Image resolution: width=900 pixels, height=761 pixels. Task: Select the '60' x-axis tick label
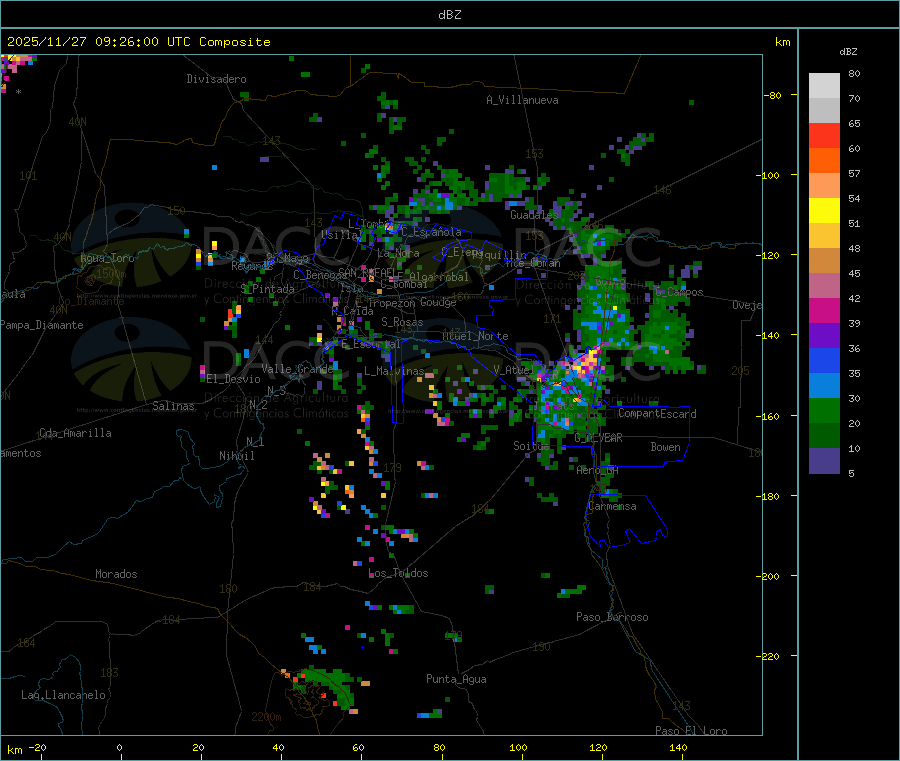pos(359,748)
